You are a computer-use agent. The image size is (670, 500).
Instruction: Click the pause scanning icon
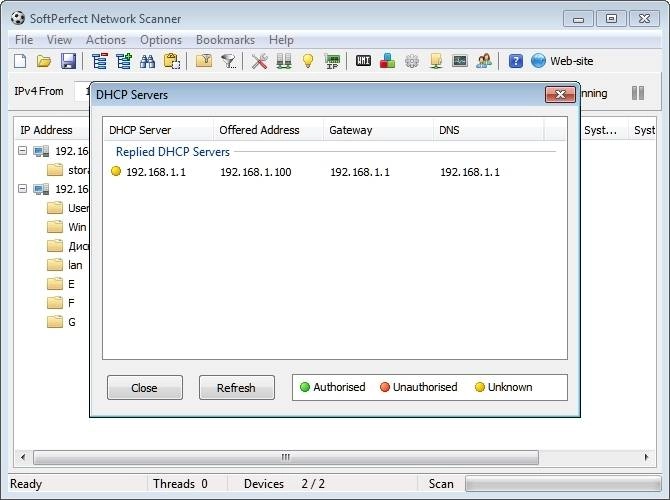tap(638, 93)
